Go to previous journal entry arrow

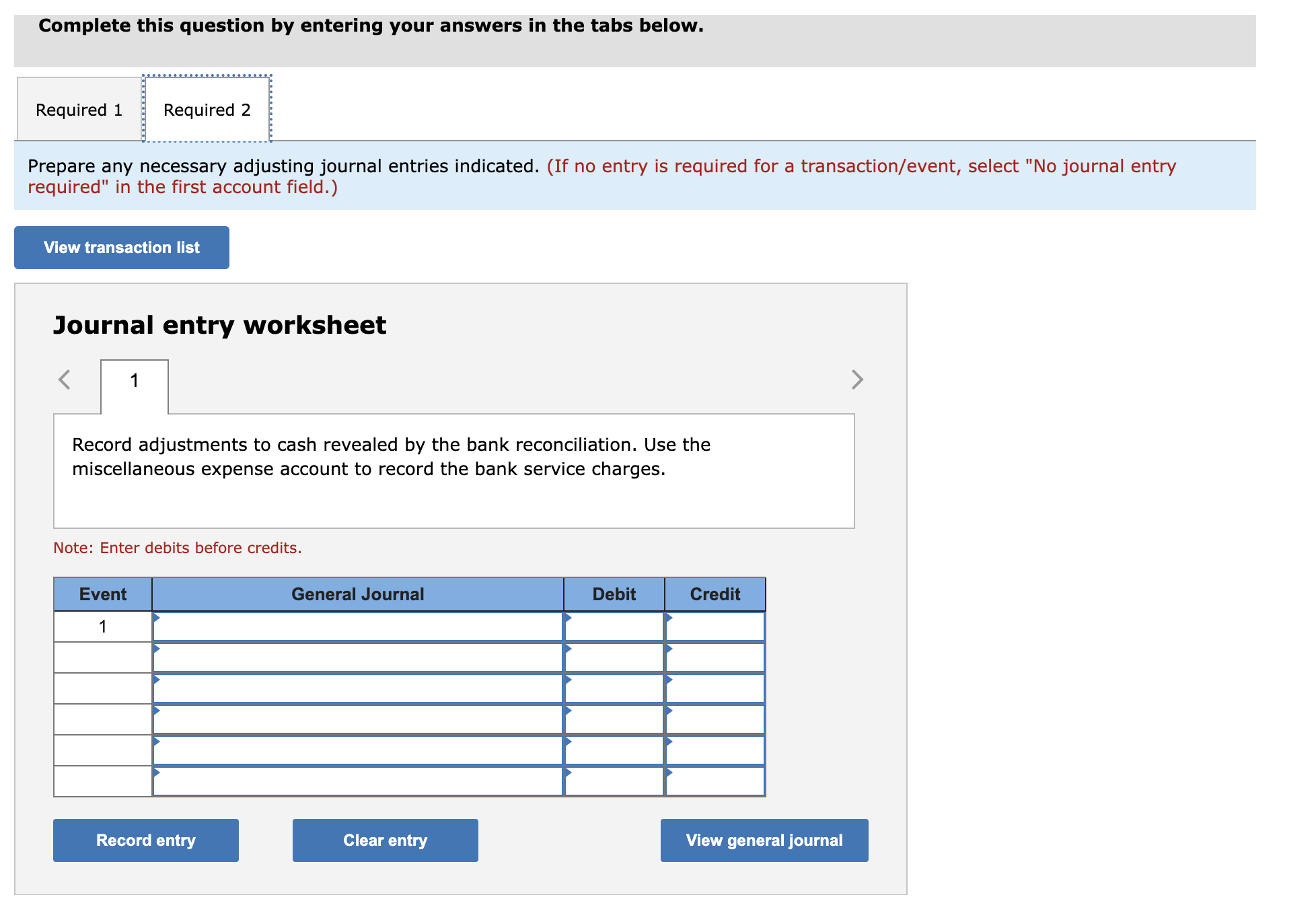(65, 380)
